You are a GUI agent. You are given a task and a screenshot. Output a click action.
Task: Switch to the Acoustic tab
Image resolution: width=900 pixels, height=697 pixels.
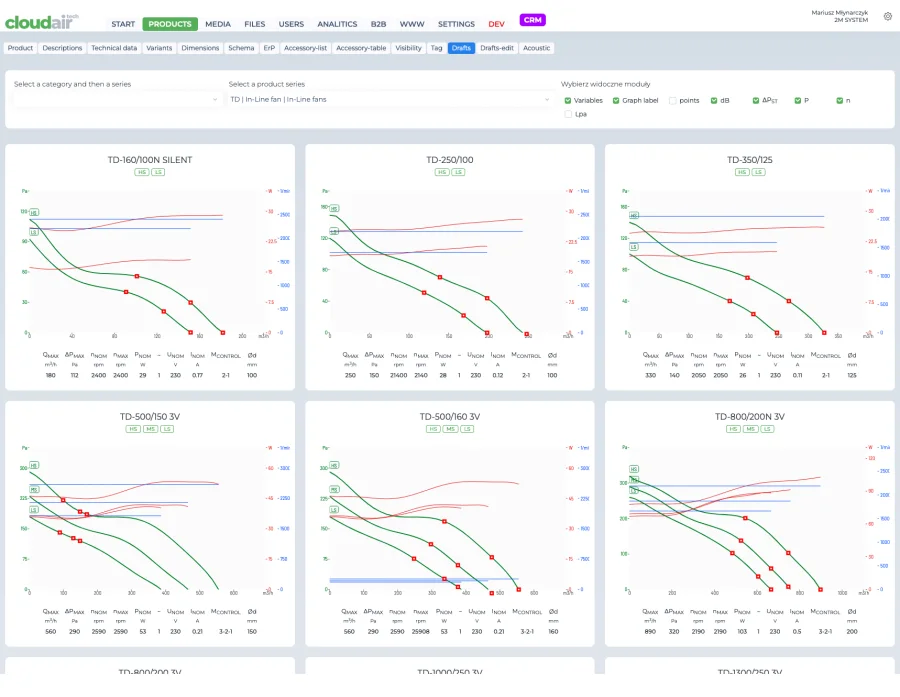click(x=537, y=48)
